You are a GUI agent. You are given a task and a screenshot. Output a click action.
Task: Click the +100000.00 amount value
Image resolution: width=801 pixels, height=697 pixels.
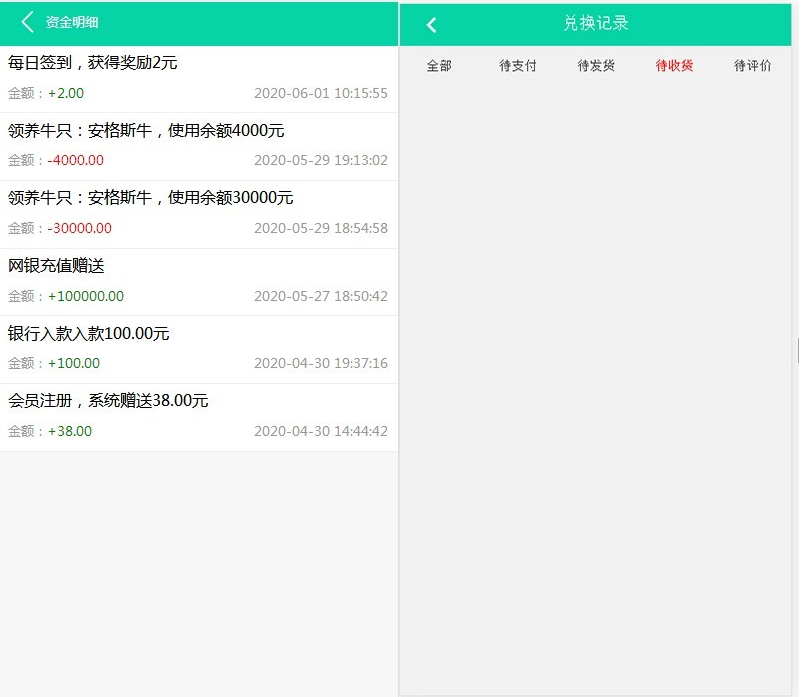coord(86,296)
